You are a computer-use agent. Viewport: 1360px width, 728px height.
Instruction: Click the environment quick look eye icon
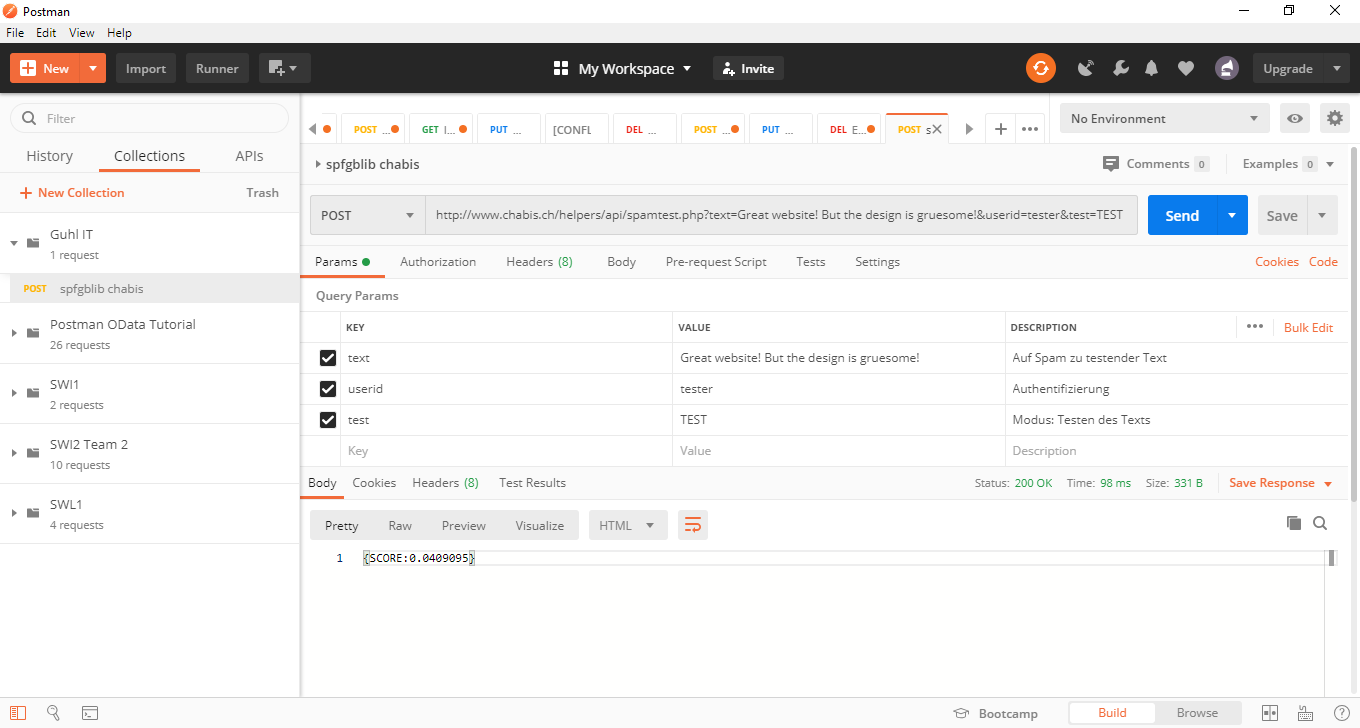click(x=1295, y=118)
